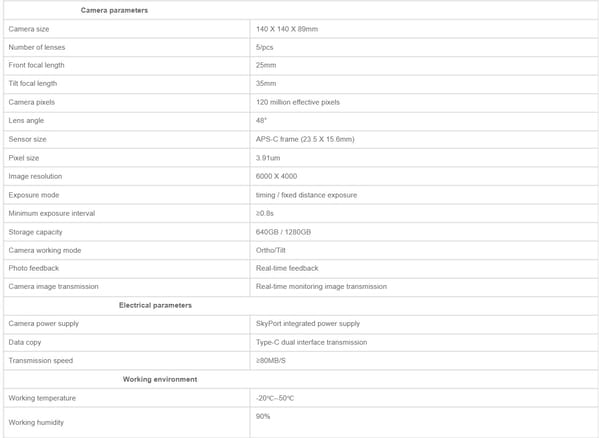Select the 3.91um pixel size value
Image resolution: width=600 pixels, height=438 pixels.
pos(271,157)
